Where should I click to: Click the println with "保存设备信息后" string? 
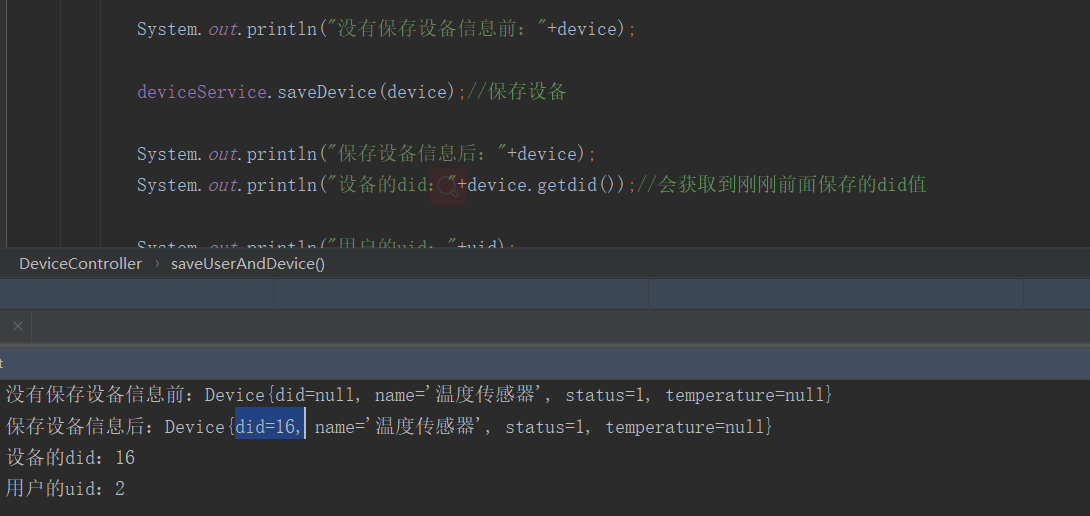pyautogui.click(x=366, y=154)
